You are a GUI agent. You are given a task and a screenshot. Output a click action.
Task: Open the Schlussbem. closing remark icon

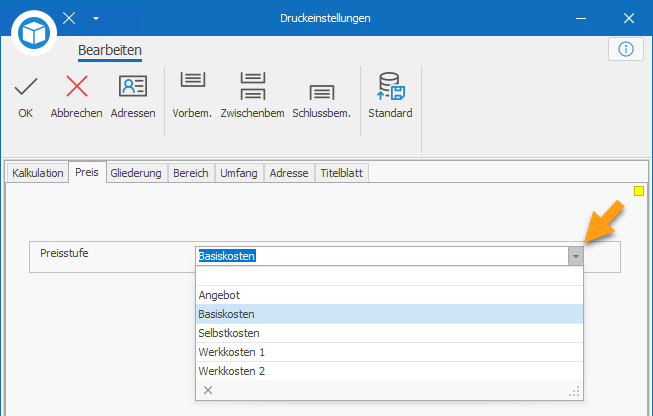[x=322, y=92]
